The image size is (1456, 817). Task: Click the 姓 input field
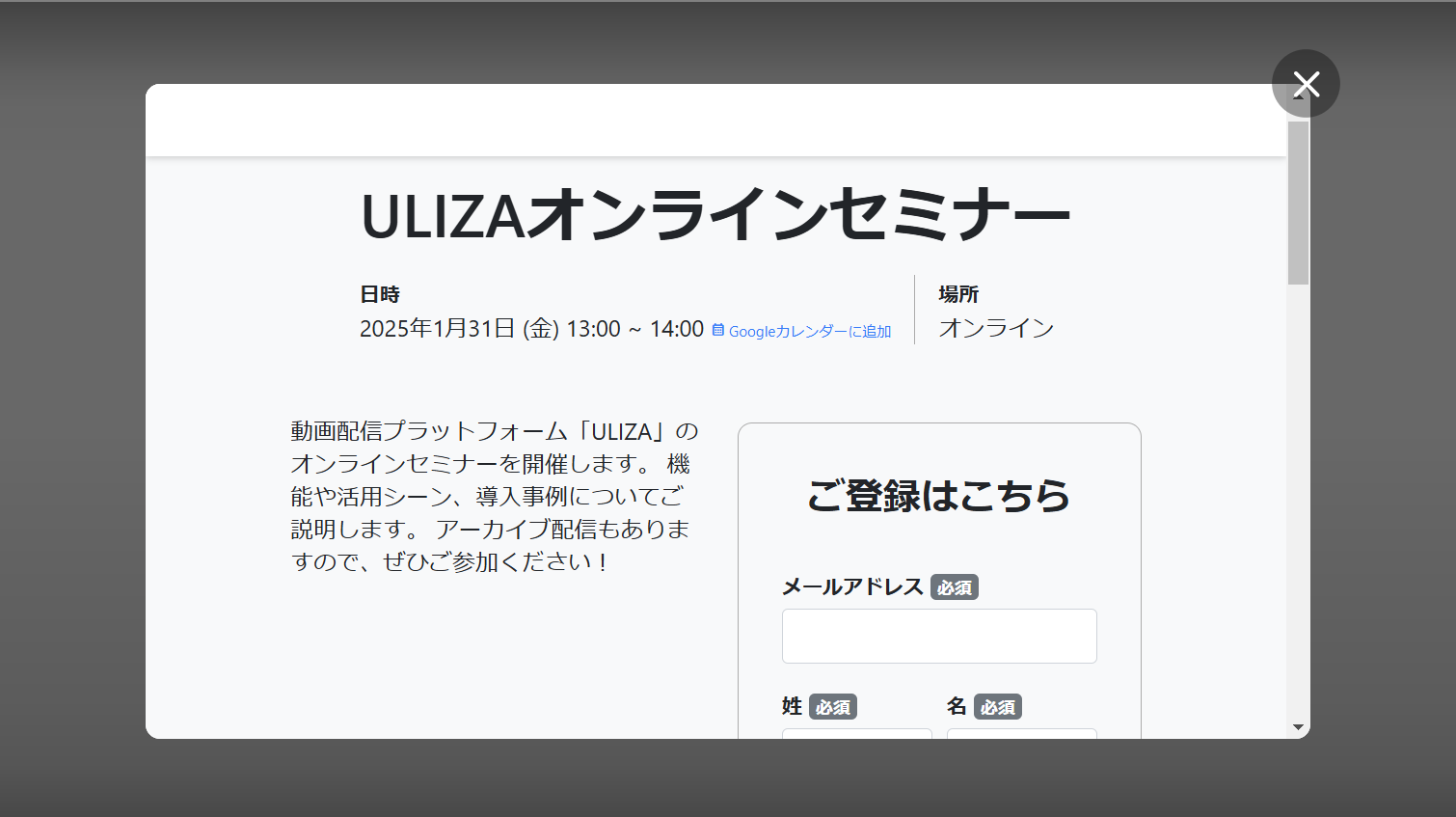(857, 734)
